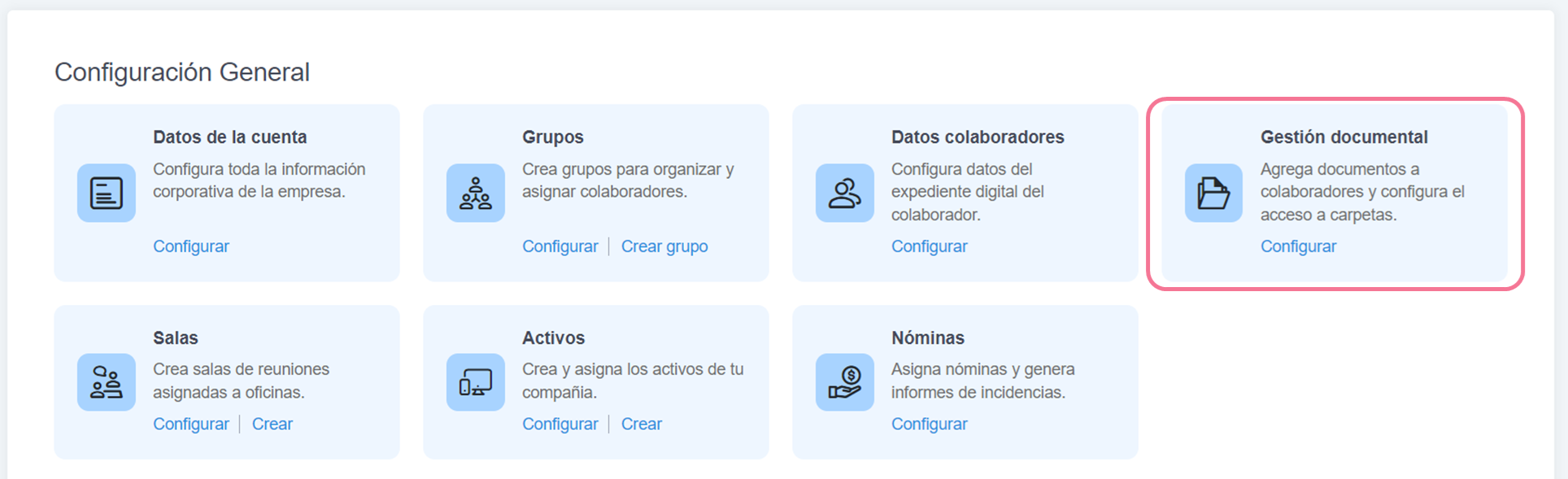The height and width of the screenshot is (479, 1568).
Task: Open Configurar under Datos de la cuenta
Action: [x=191, y=246]
